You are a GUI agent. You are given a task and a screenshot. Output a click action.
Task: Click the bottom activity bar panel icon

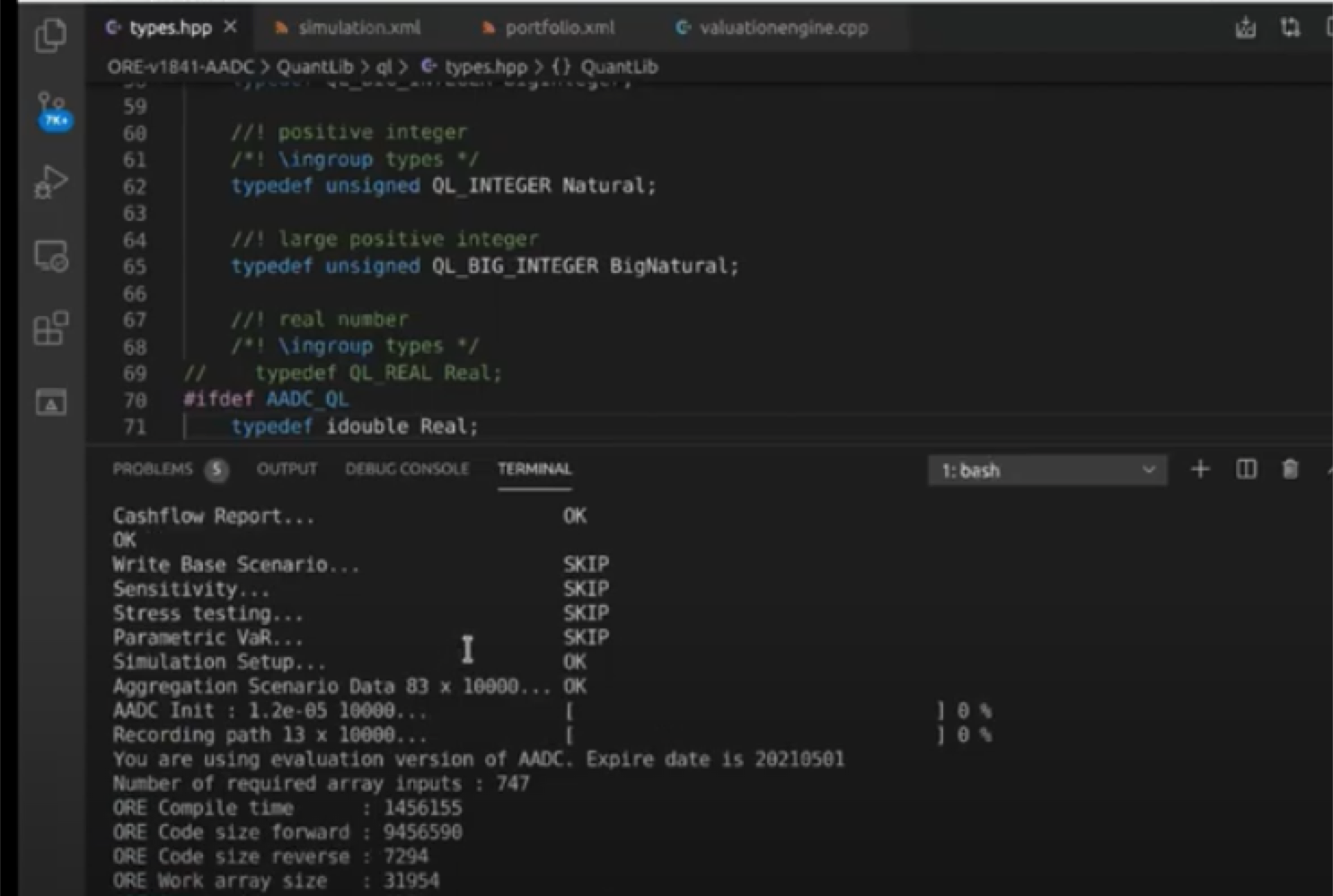(50, 402)
